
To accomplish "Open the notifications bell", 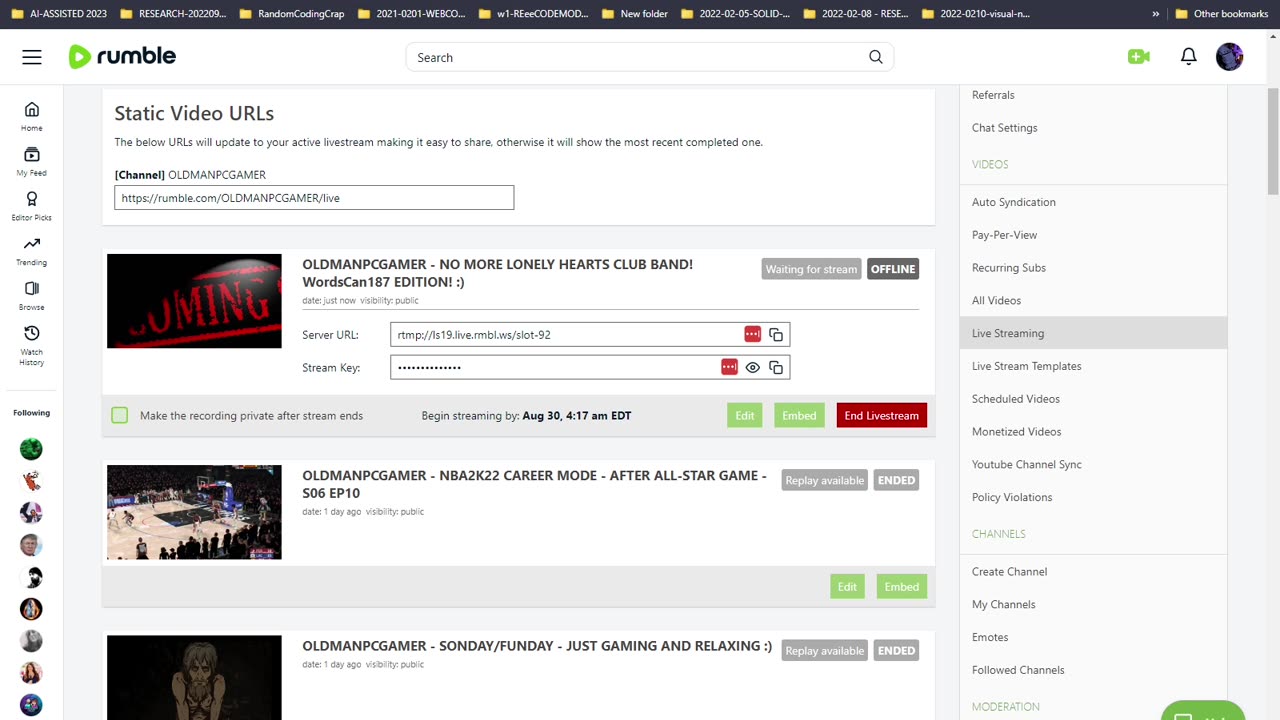I will click(1188, 57).
